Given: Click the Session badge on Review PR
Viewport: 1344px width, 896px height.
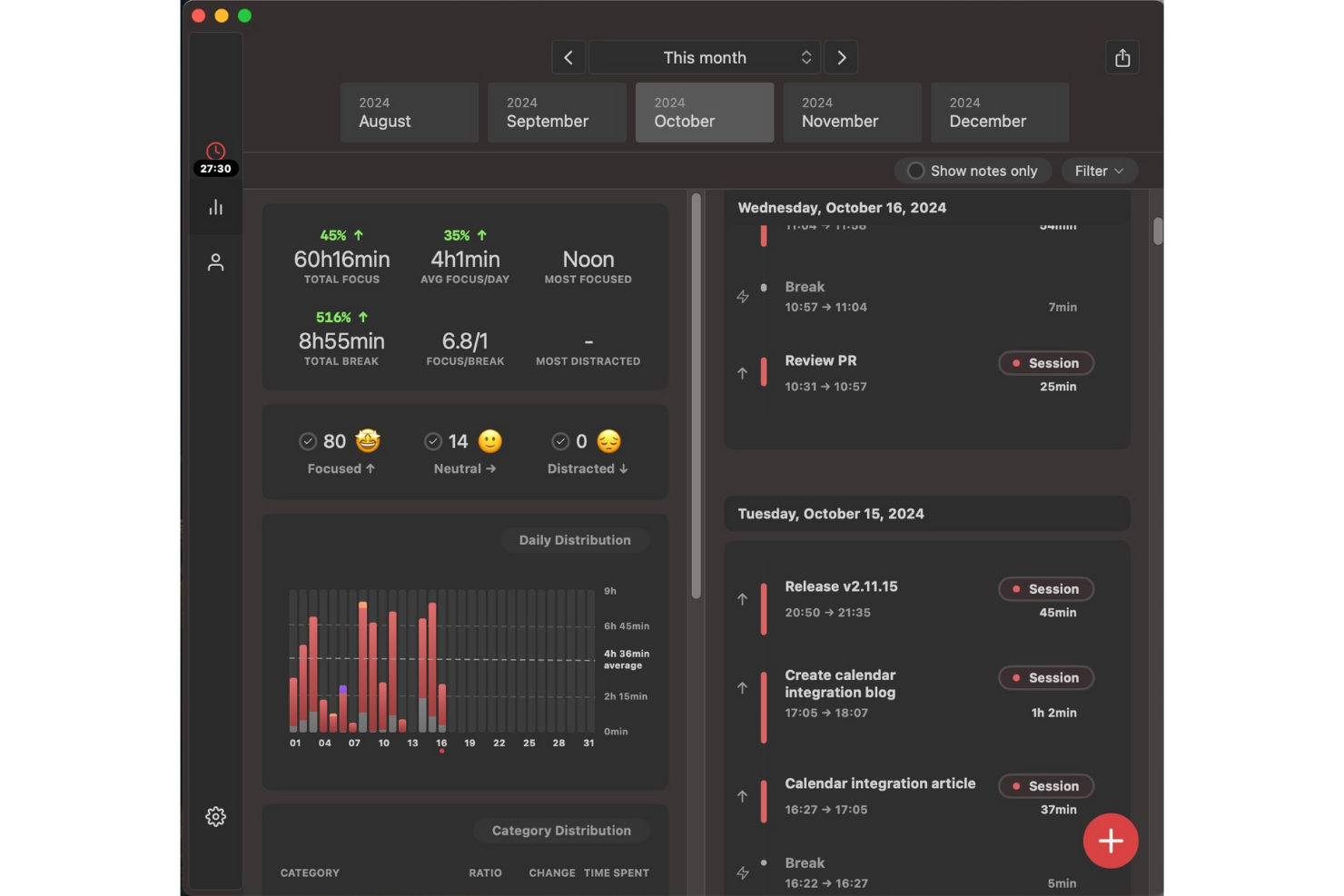Looking at the screenshot, I should tap(1046, 363).
